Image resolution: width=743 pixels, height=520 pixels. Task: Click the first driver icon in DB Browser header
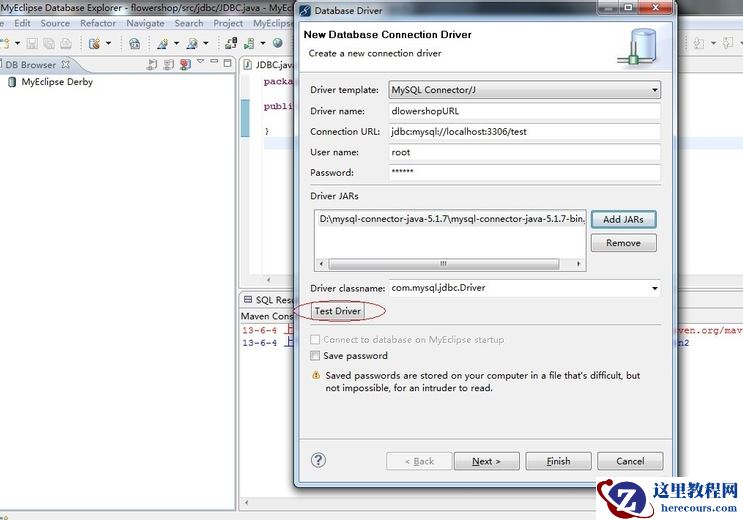[x=152, y=64]
